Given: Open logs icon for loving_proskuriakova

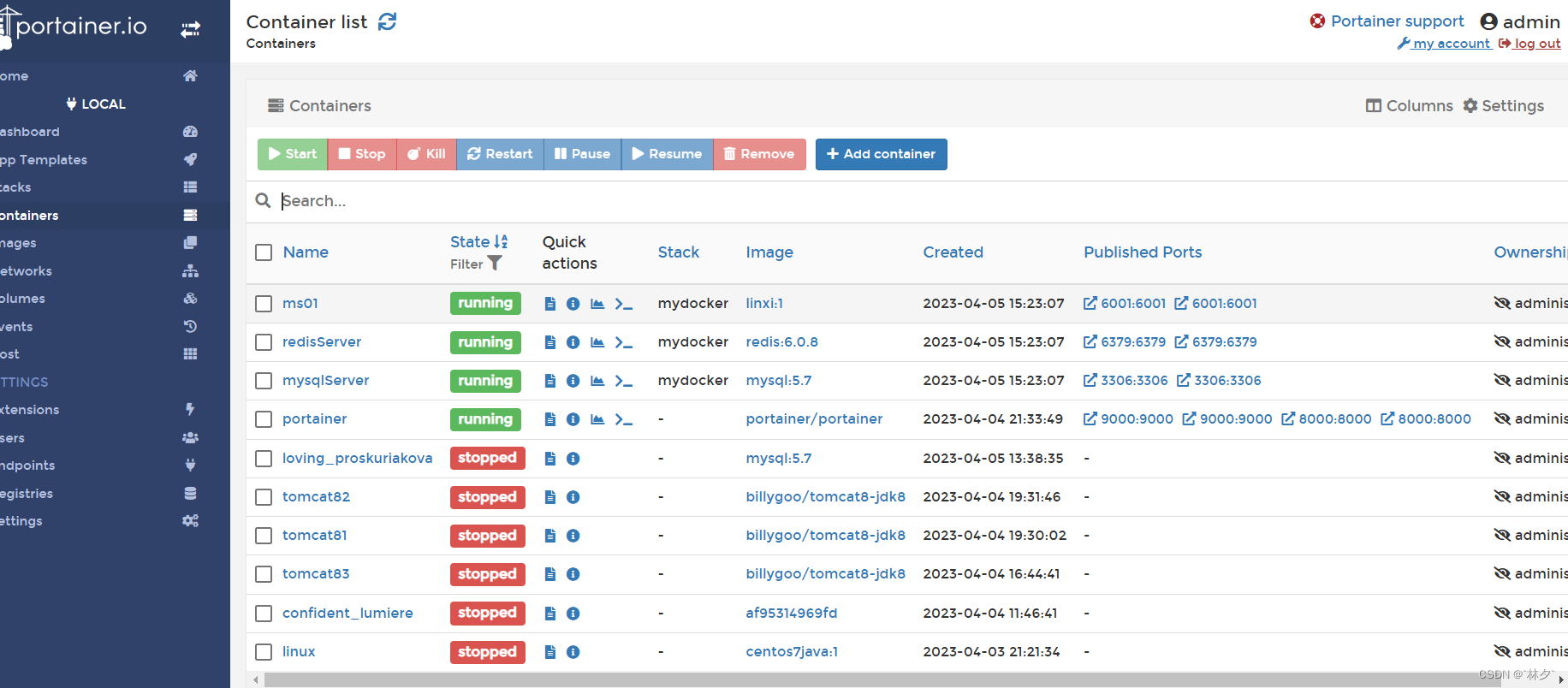Looking at the screenshot, I should coord(550,459).
